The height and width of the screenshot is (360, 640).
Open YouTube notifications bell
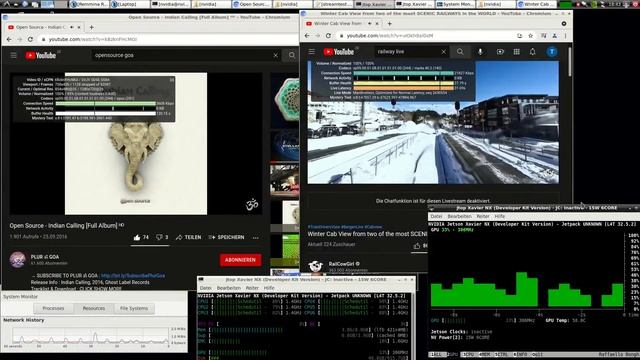tap(533, 52)
